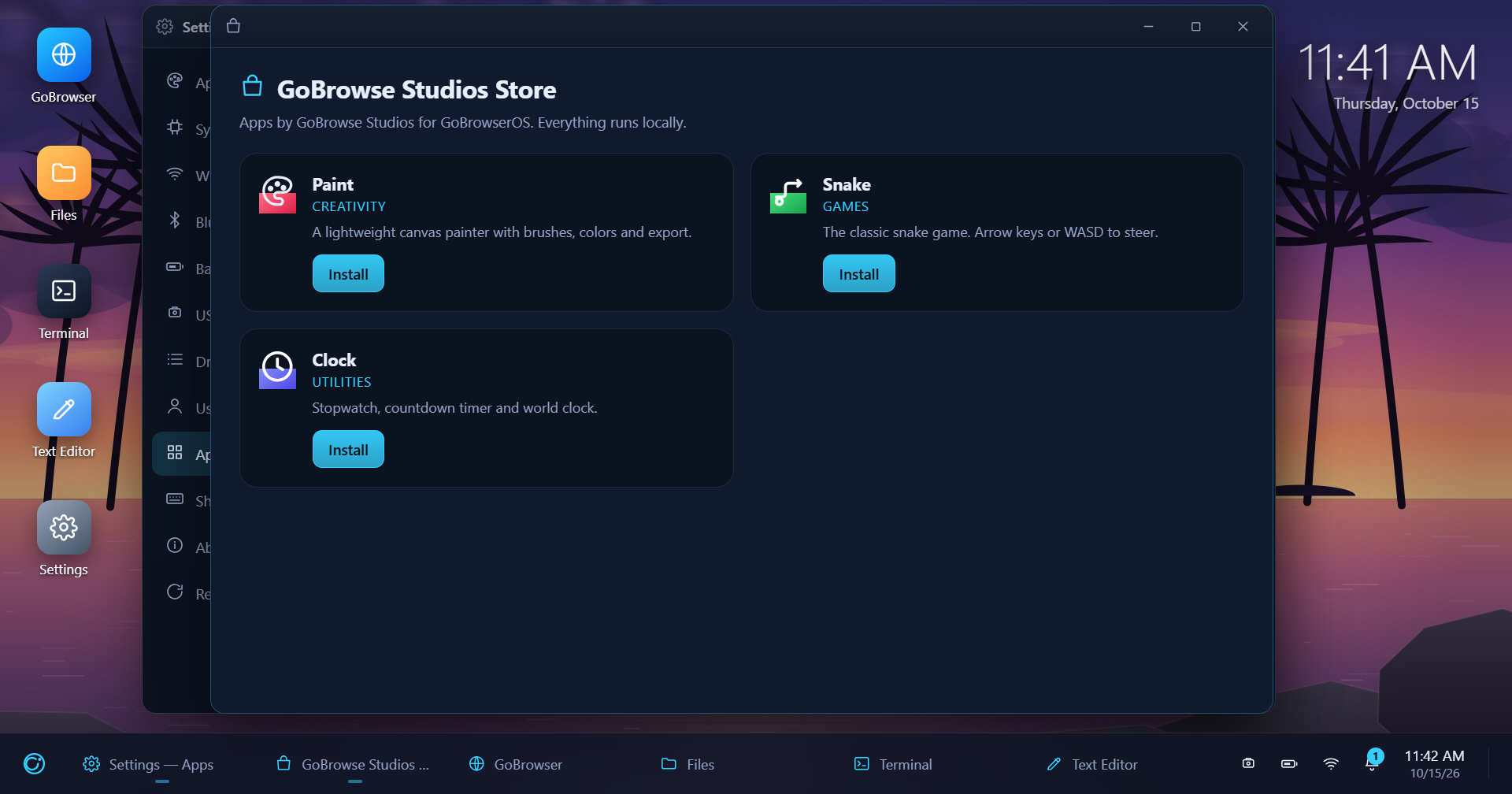Screen dimensions: 1512x794
Task: Select the list icon item in Settings sidebar
Action: 182,361
